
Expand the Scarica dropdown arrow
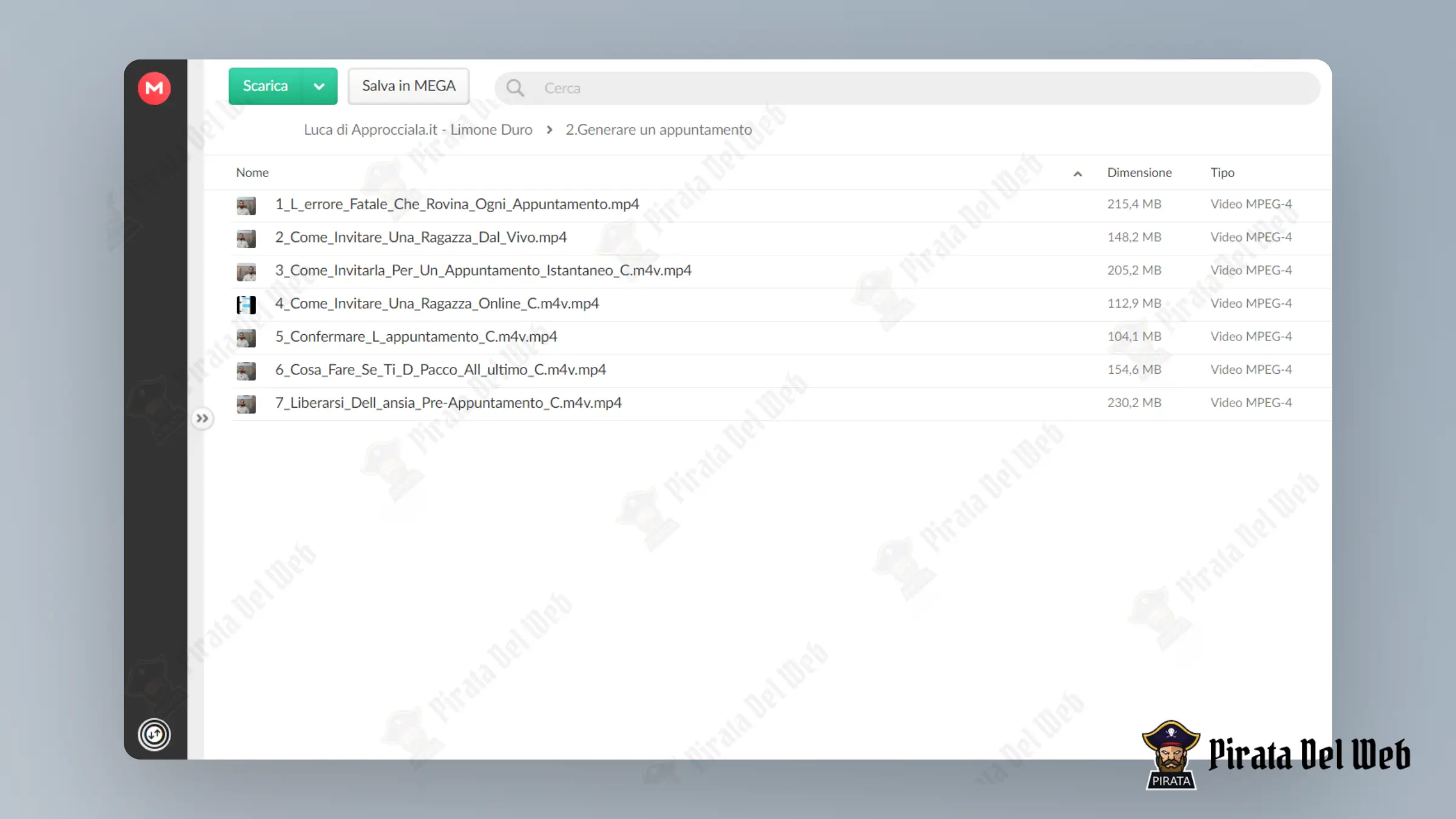[319, 86]
